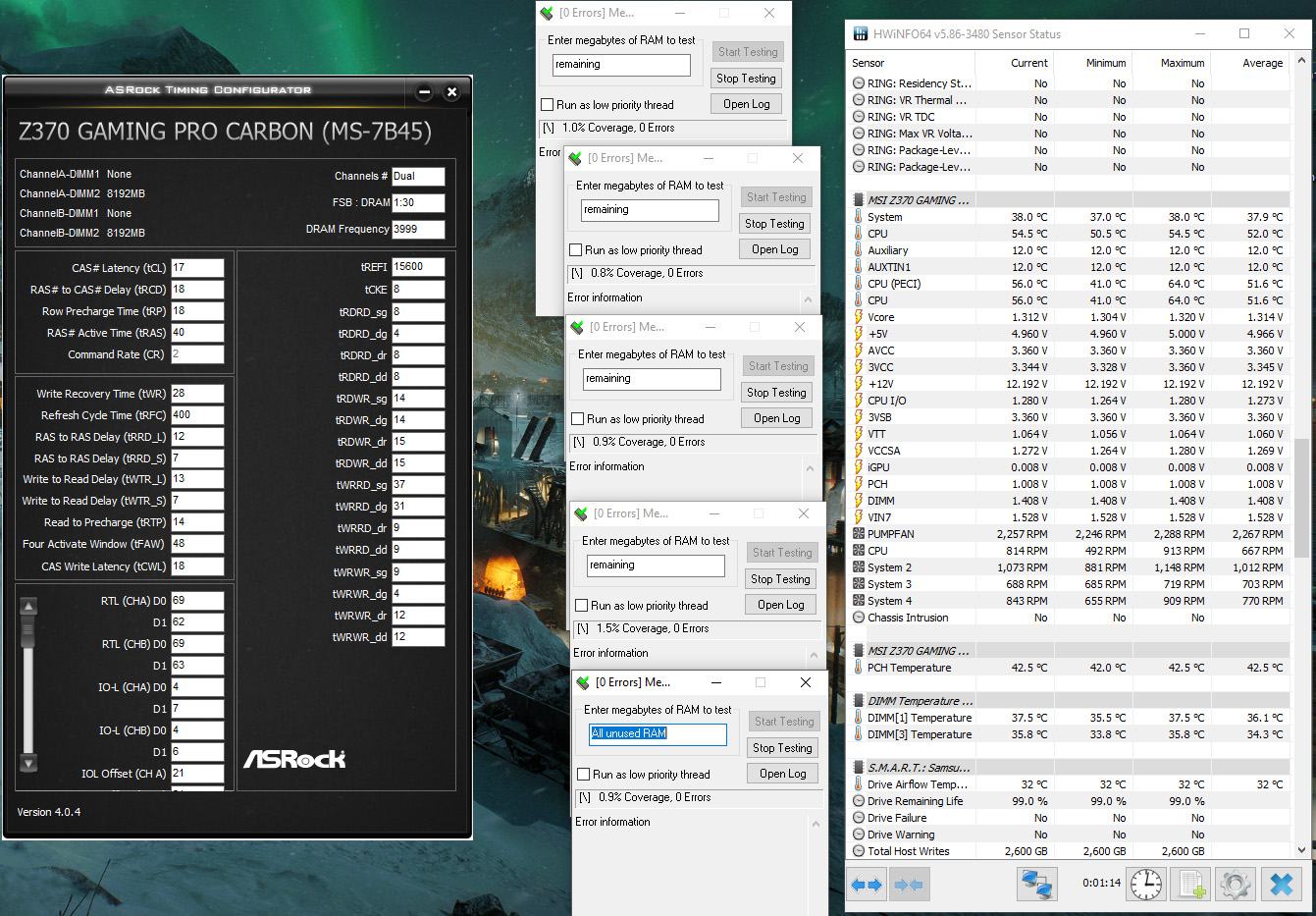The width and height of the screenshot is (1316, 916).
Task: Enable low priority thread in All unused RAM MemTest window
Action: (584, 775)
